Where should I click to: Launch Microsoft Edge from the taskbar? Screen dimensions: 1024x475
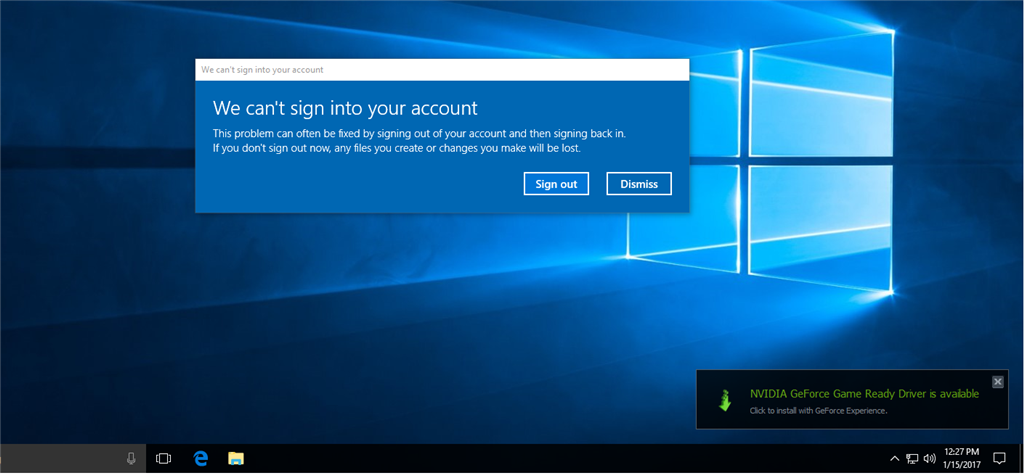click(200, 459)
